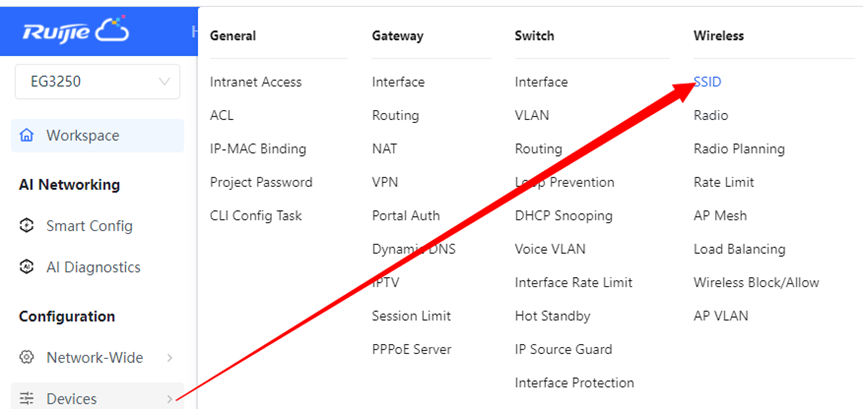Open CLI Config Task
The width and height of the screenshot is (863, 409).
click(x=255, y=216)
